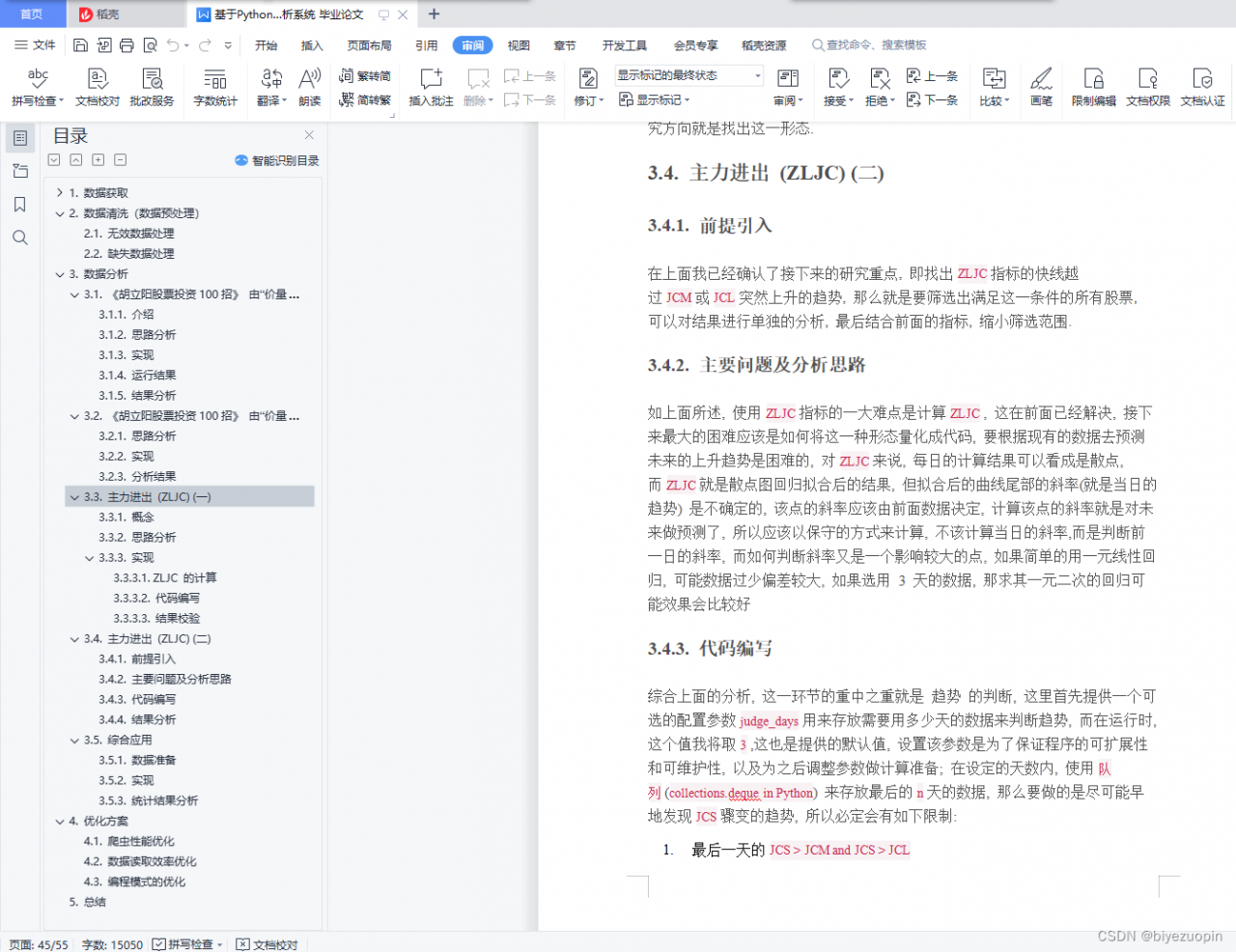
Task: Select the 字数统计 word count tool
Action: point(214,85)
